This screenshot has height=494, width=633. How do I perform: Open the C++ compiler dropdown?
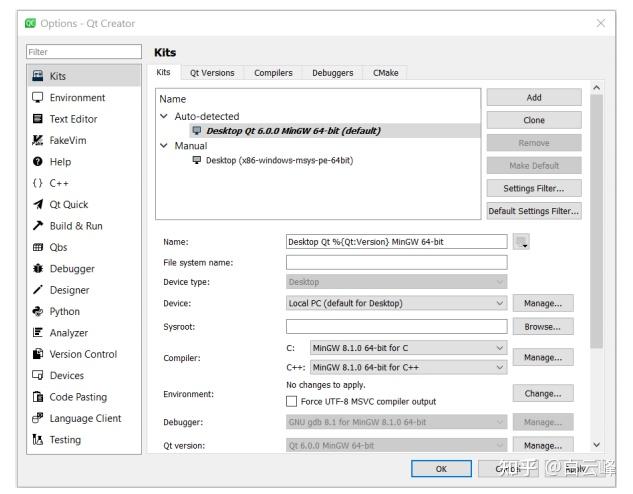click(408, 367)
